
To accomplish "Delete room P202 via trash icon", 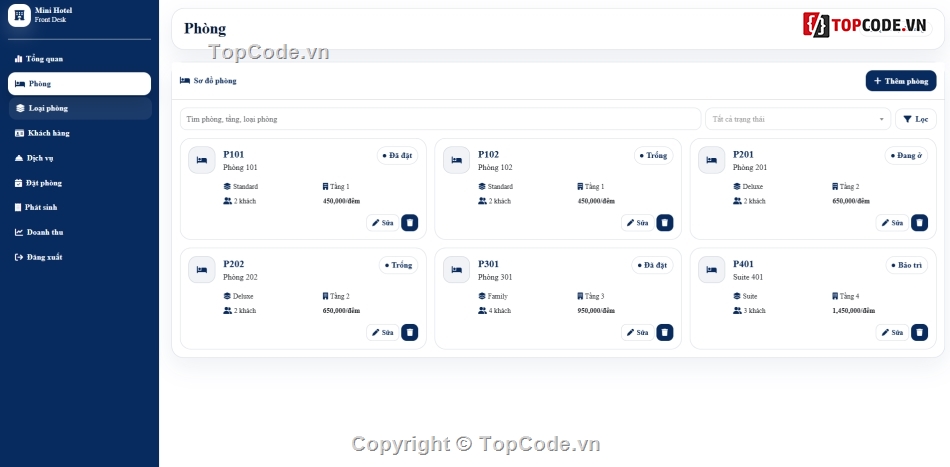I will coord(410,333).
